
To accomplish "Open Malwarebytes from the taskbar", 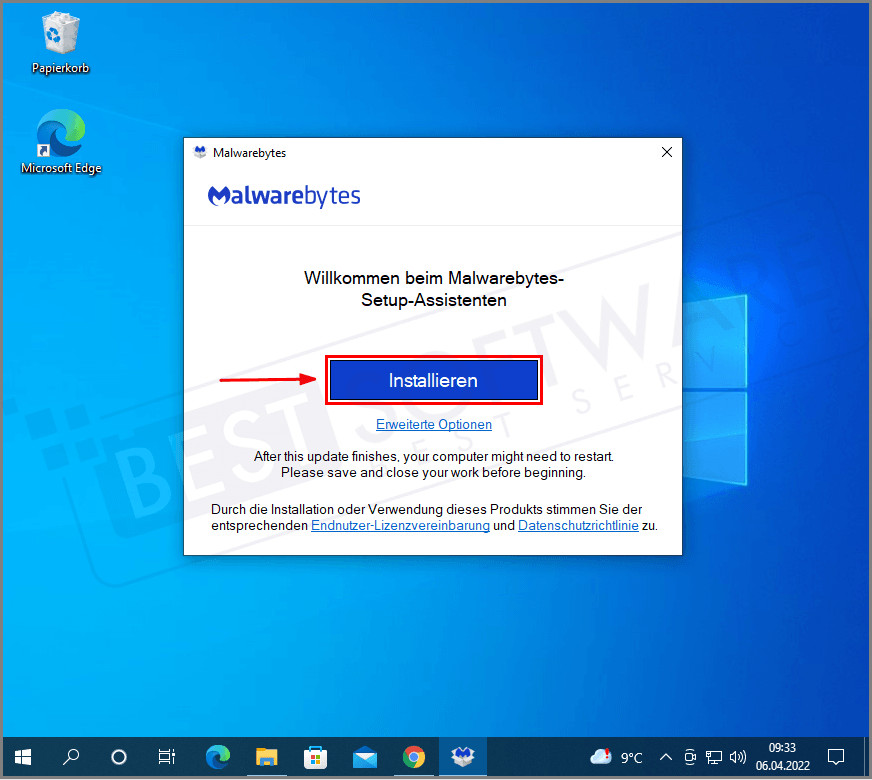I will click(x=463, y=757).
